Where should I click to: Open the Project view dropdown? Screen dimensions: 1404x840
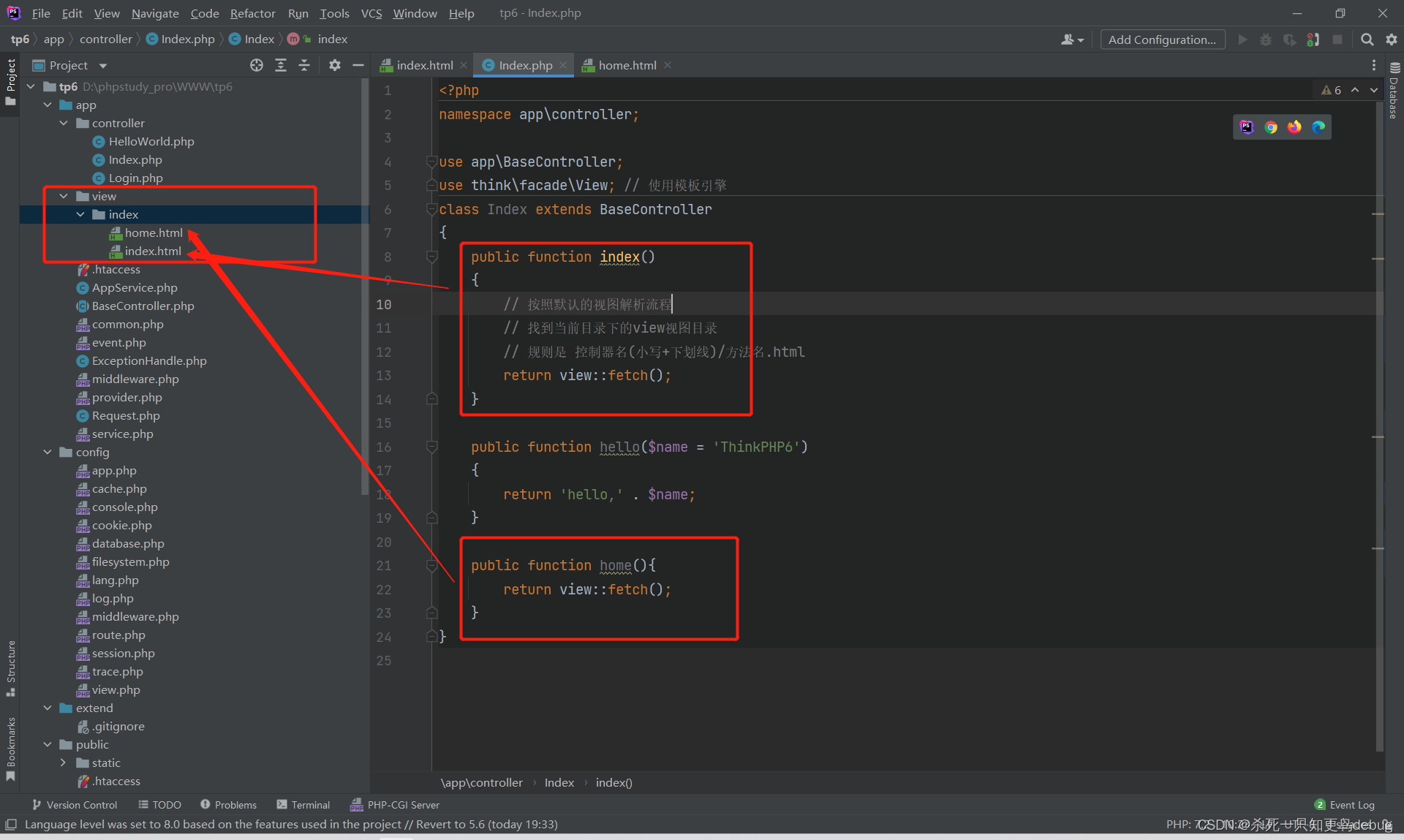102,66
